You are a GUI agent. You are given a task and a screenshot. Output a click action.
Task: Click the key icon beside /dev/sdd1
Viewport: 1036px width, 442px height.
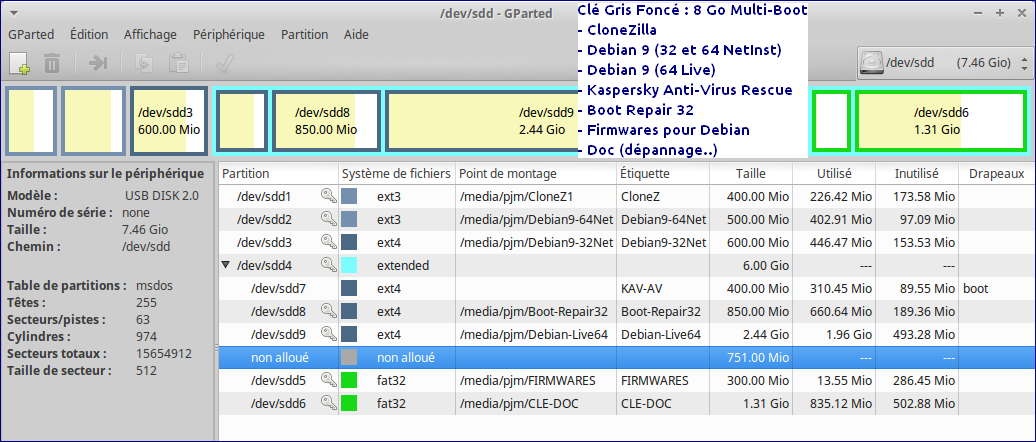[x=328, y=196]
